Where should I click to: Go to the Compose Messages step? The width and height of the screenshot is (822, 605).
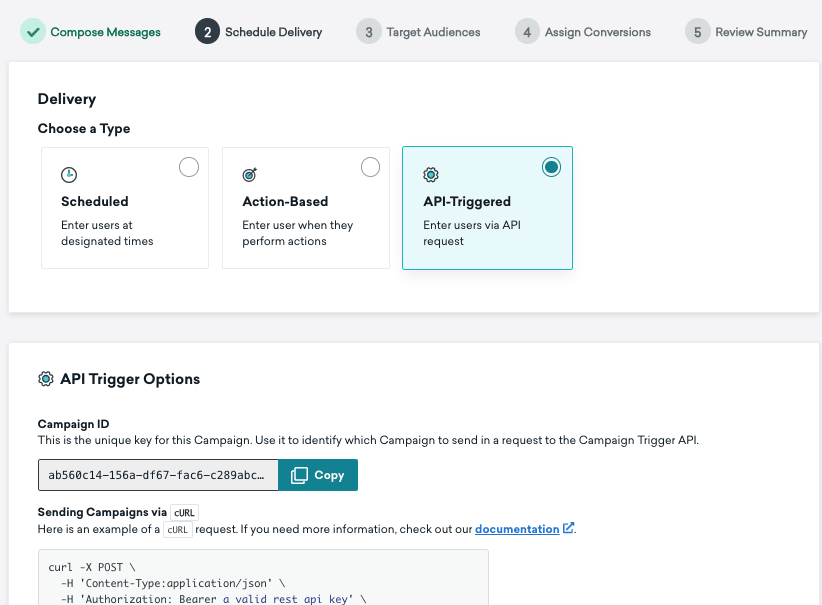[x=105, y=32]
